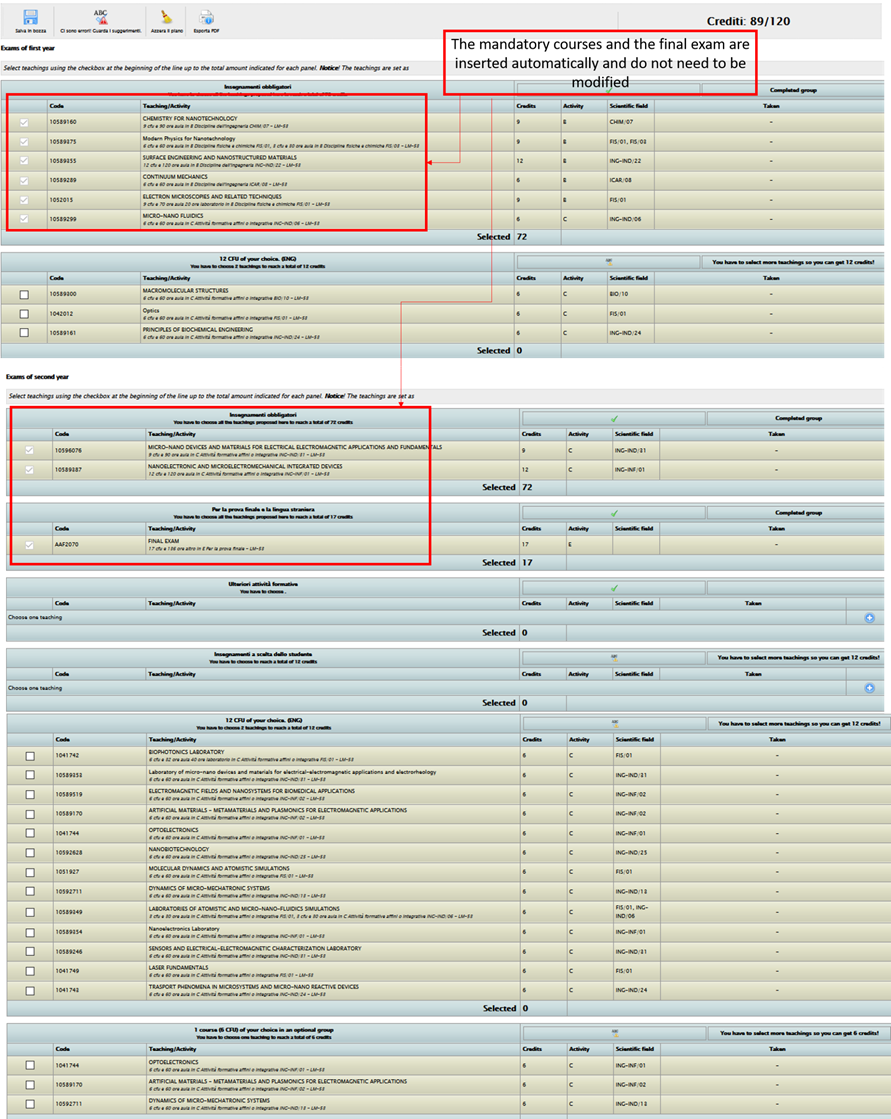Image resolution: width=891 pixels, height=1119 pixels.
Task: Click first-year Insegnamenti obbligatori panel header
Action: 257,86
